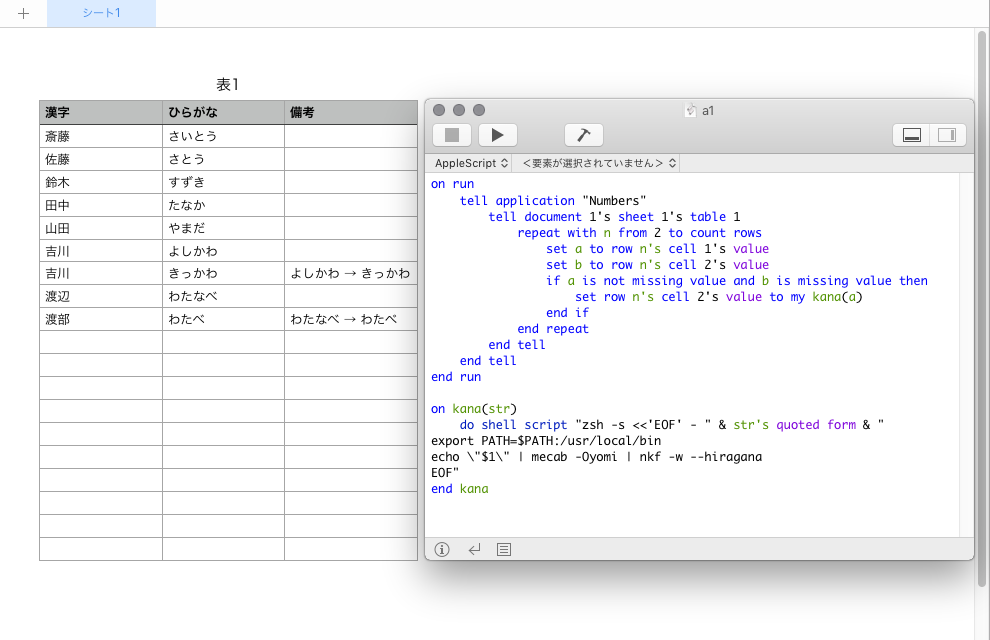Viewport: 990px width, 640px height.
Task: Open the AppleScript language dropdown
Action: (471, 163)
